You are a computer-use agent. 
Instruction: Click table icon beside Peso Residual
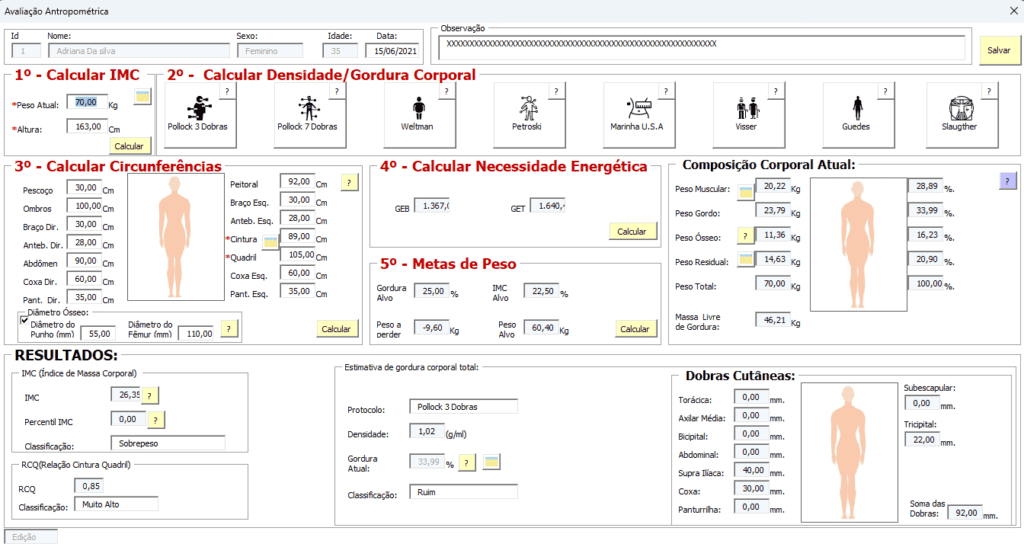coord(745,260)
